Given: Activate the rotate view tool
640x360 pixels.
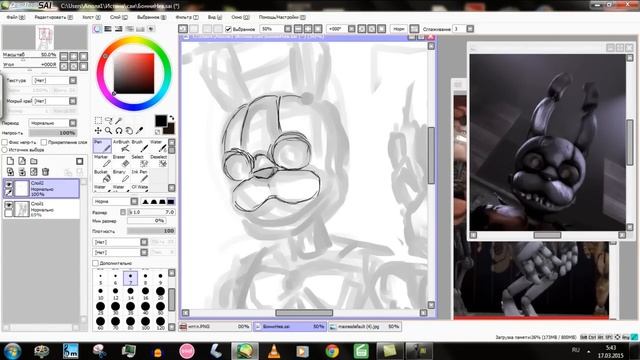Looking at the screenshot, I should tap(119, 131).
